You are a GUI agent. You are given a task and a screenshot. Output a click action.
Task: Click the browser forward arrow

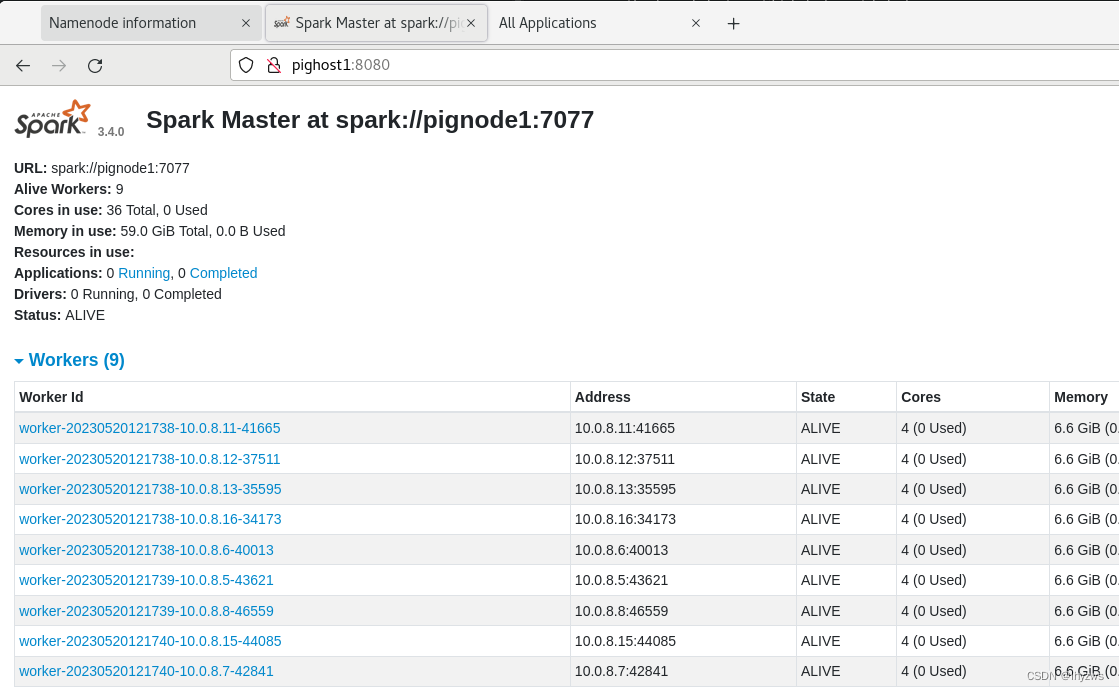(59, 66)
